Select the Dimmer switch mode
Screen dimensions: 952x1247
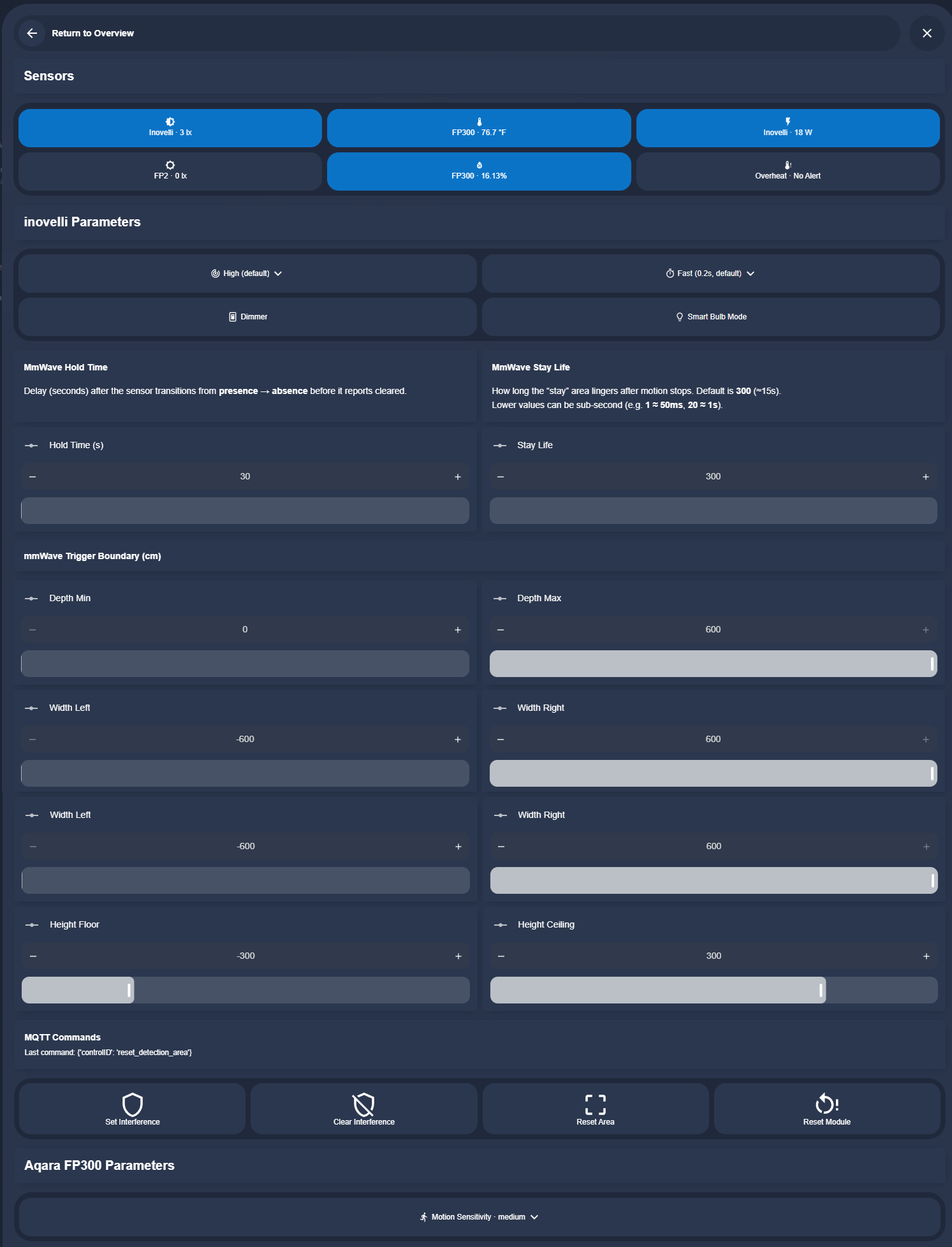point(247,317)
